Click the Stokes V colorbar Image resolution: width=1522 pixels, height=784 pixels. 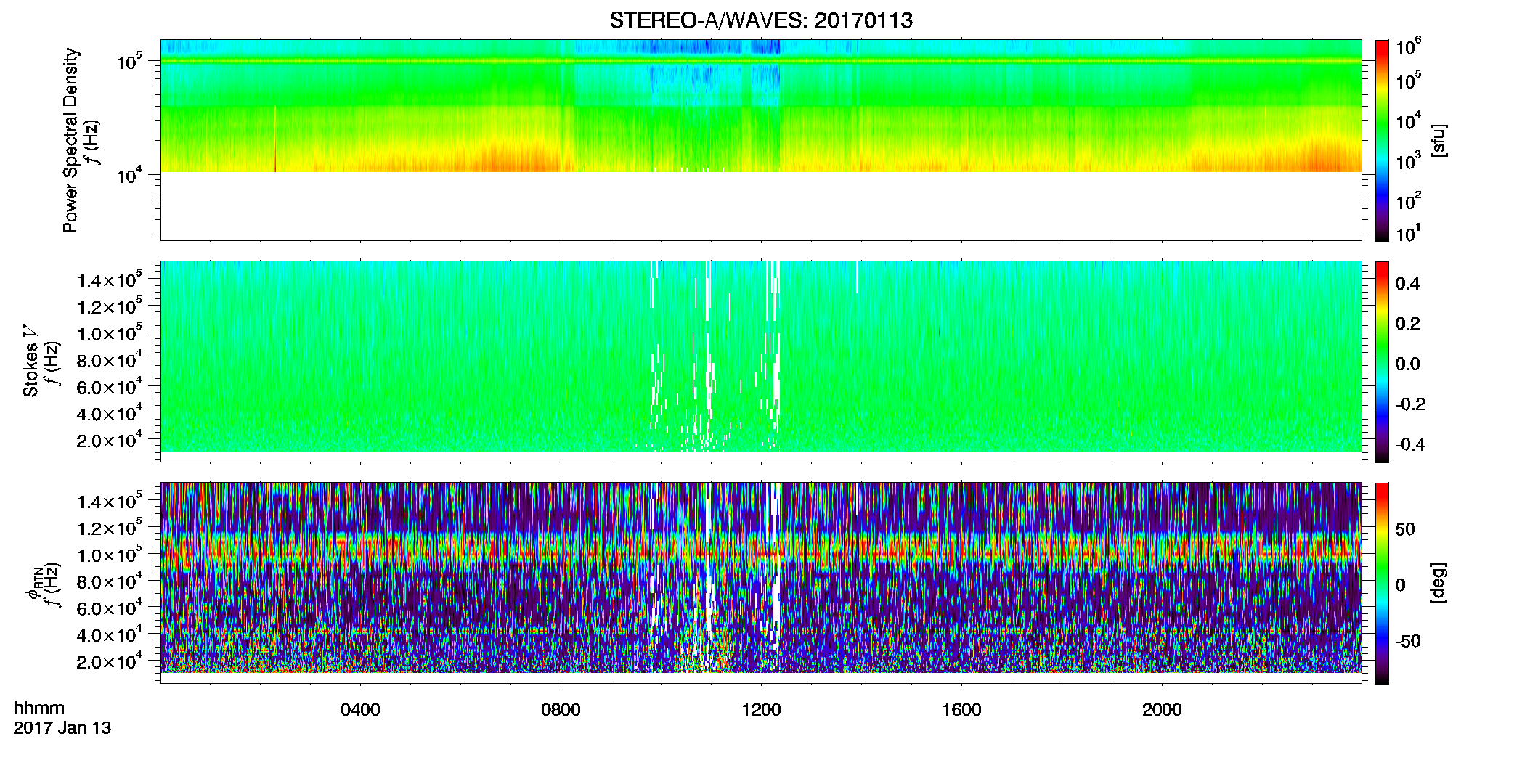point(1382,362)
